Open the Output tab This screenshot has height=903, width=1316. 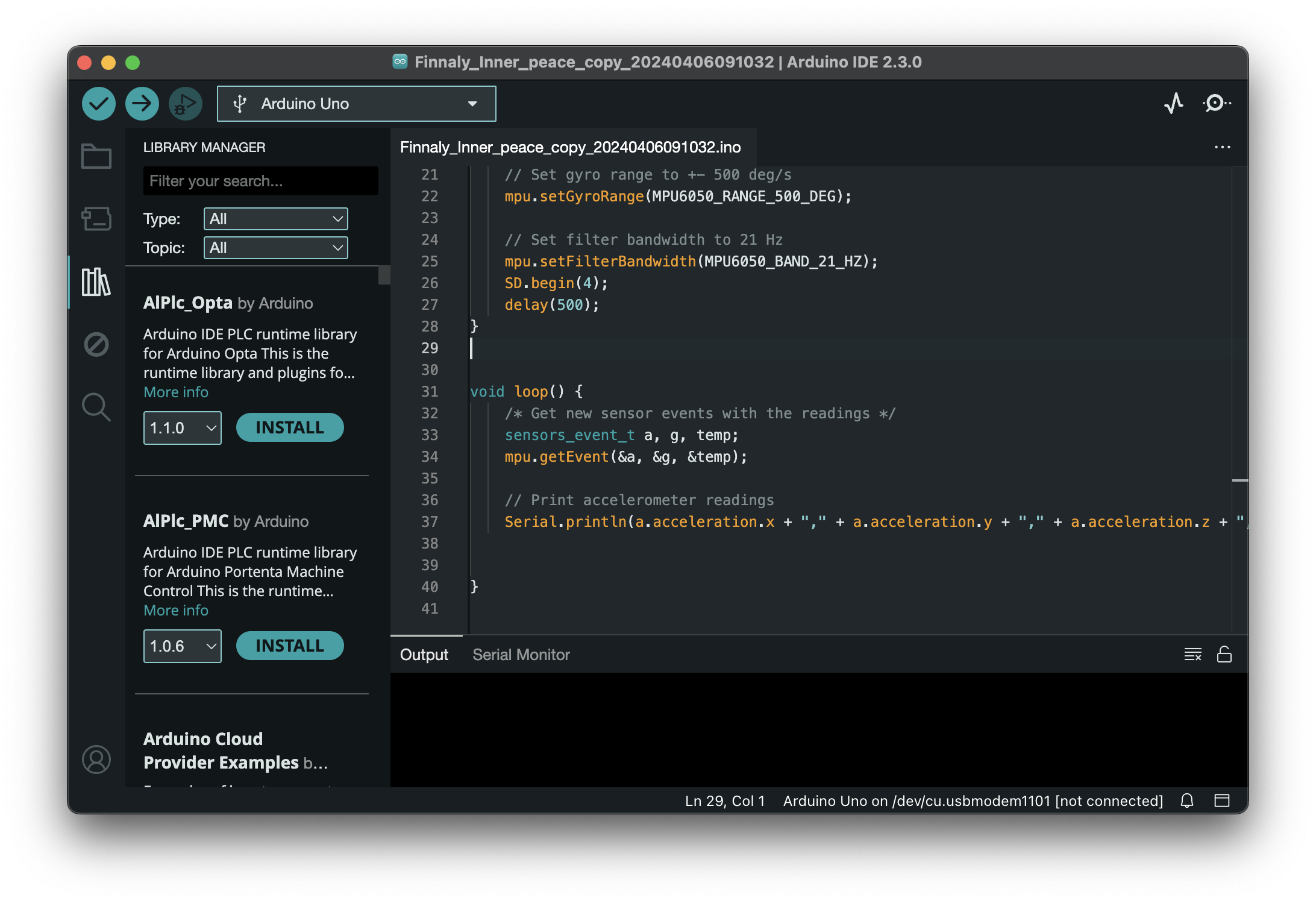coord(423,655)
